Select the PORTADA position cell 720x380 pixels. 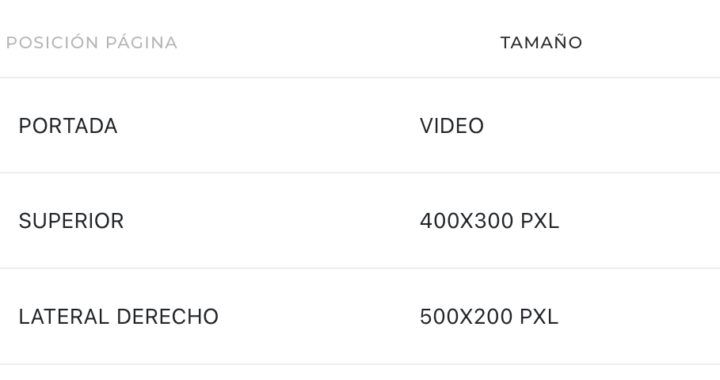tap(68, 126)
